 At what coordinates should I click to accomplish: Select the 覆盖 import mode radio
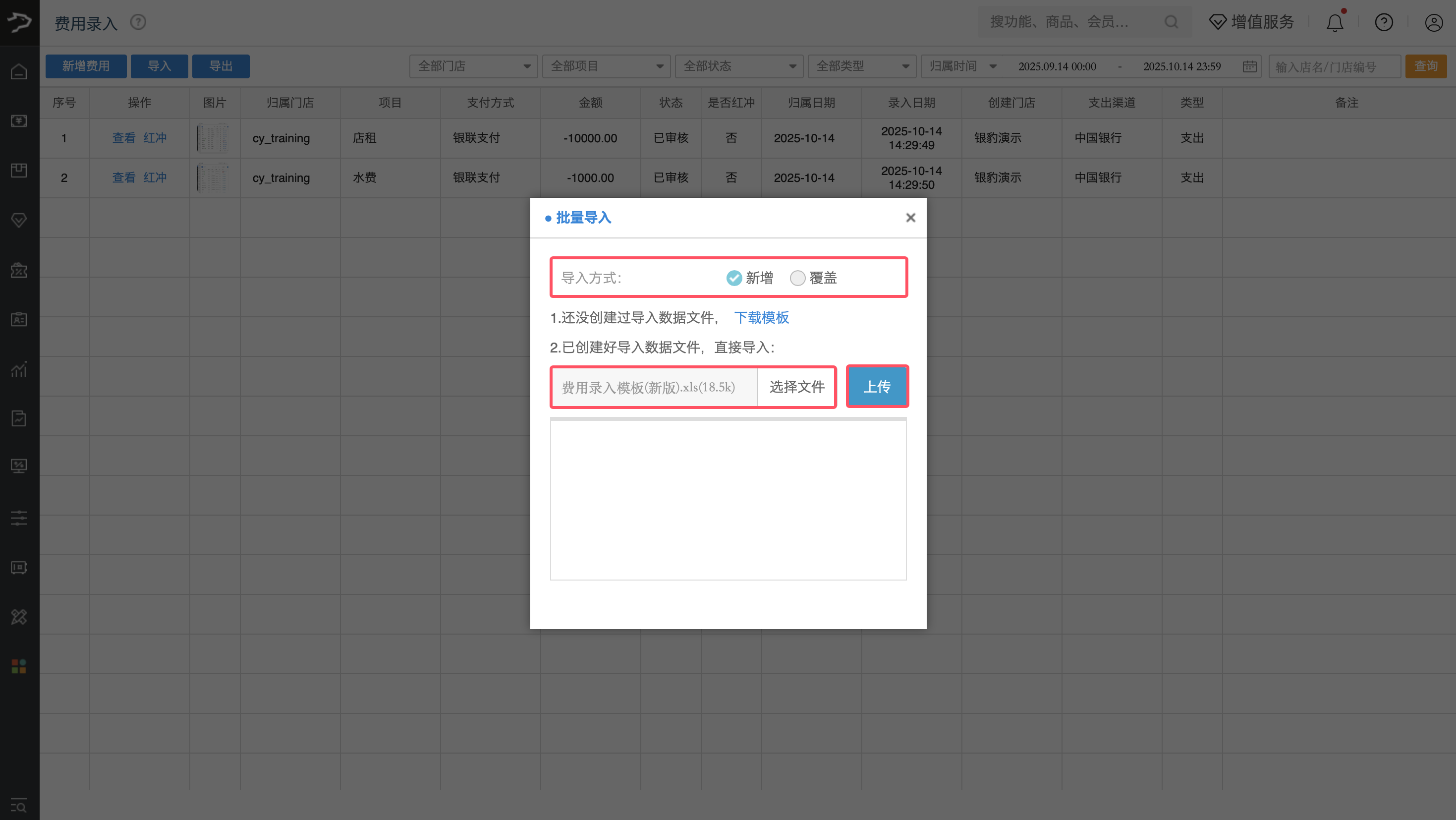797,278
